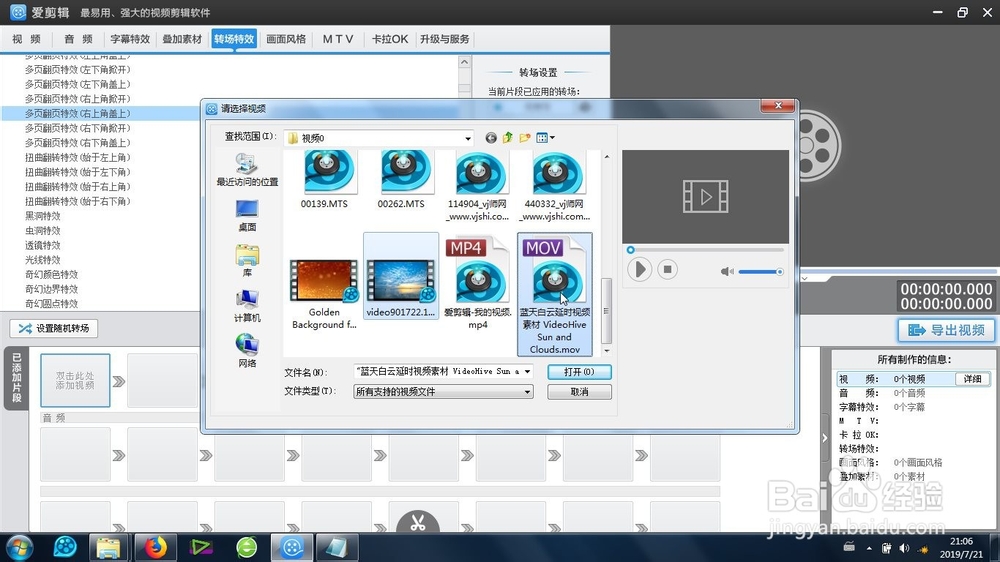Click the 爱剪辑 app logo icon
The image size is (1000, 562).
click(x=18, y=12)
